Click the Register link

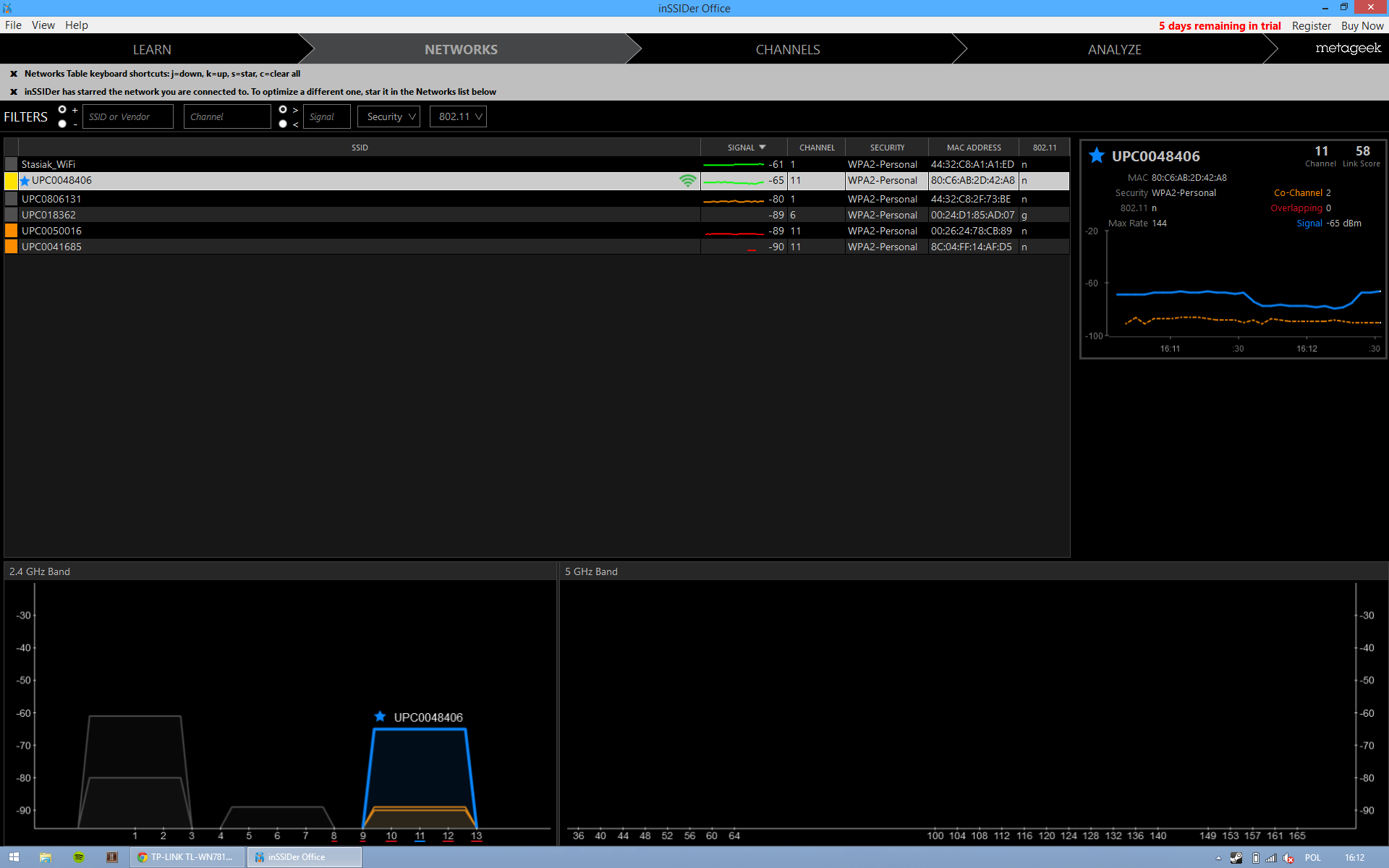tap(1312, 26)
